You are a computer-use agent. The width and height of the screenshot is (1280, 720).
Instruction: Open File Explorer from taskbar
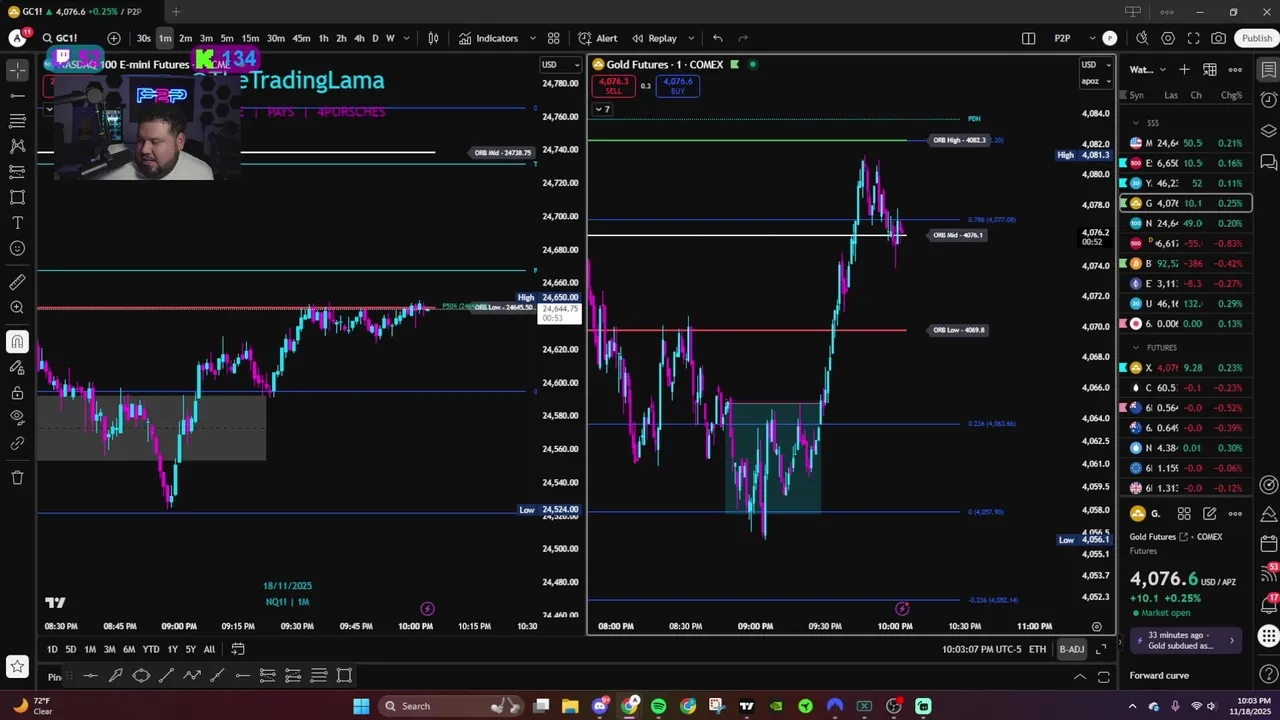coord(570,706)
